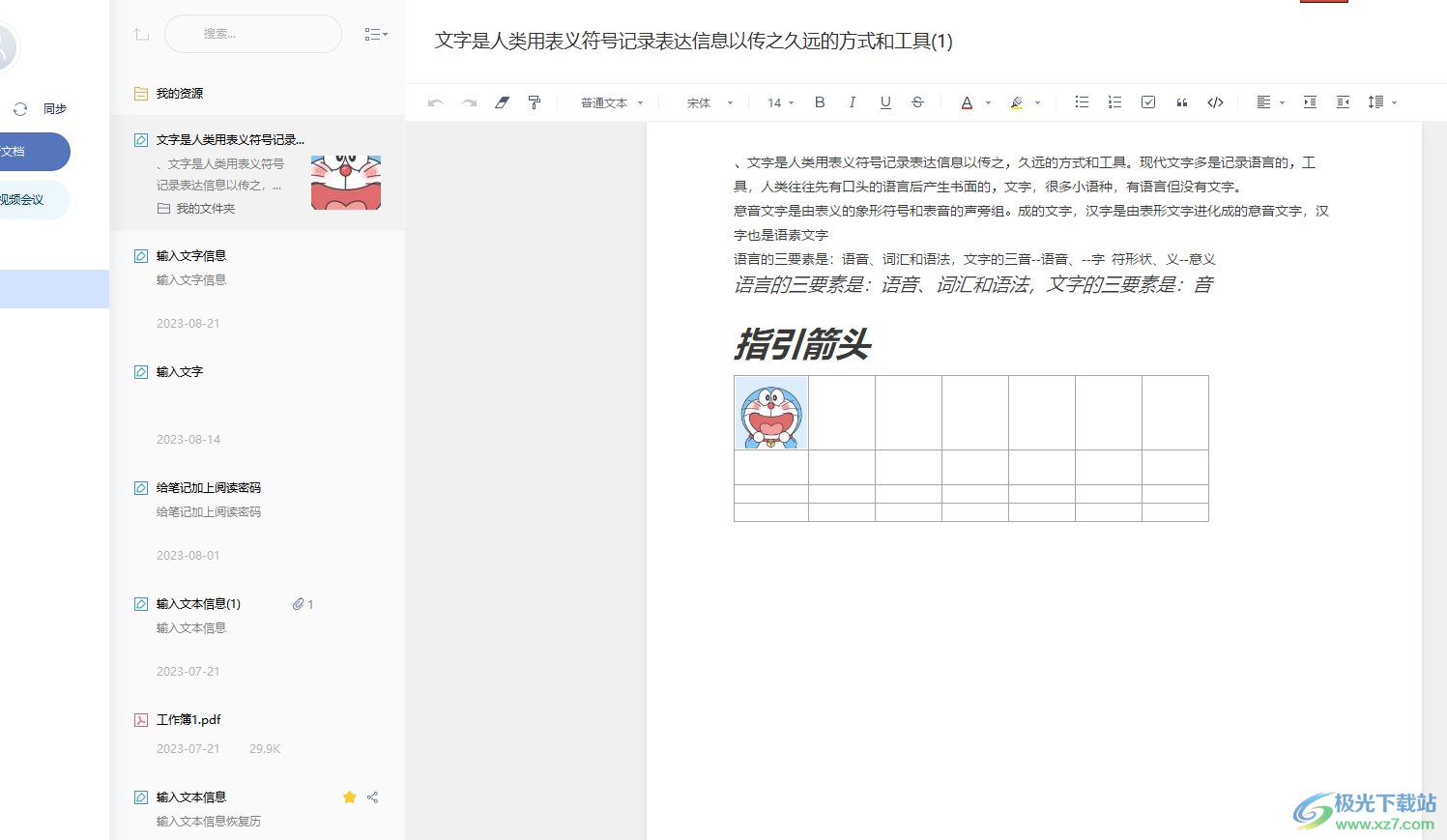
Task: Open the 给笔记加上阅读密码 note
Action: (x=209, y=488)
